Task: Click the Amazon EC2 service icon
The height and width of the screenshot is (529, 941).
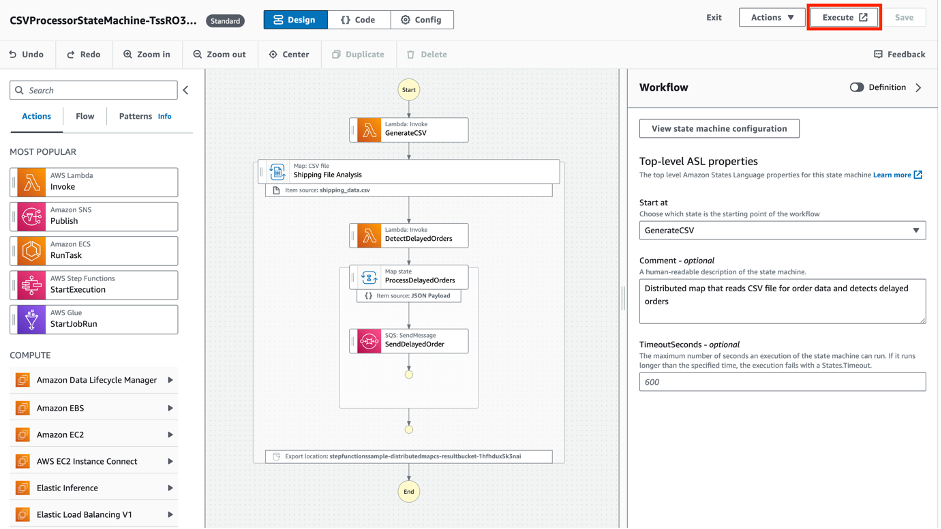Action: (23, 435)
